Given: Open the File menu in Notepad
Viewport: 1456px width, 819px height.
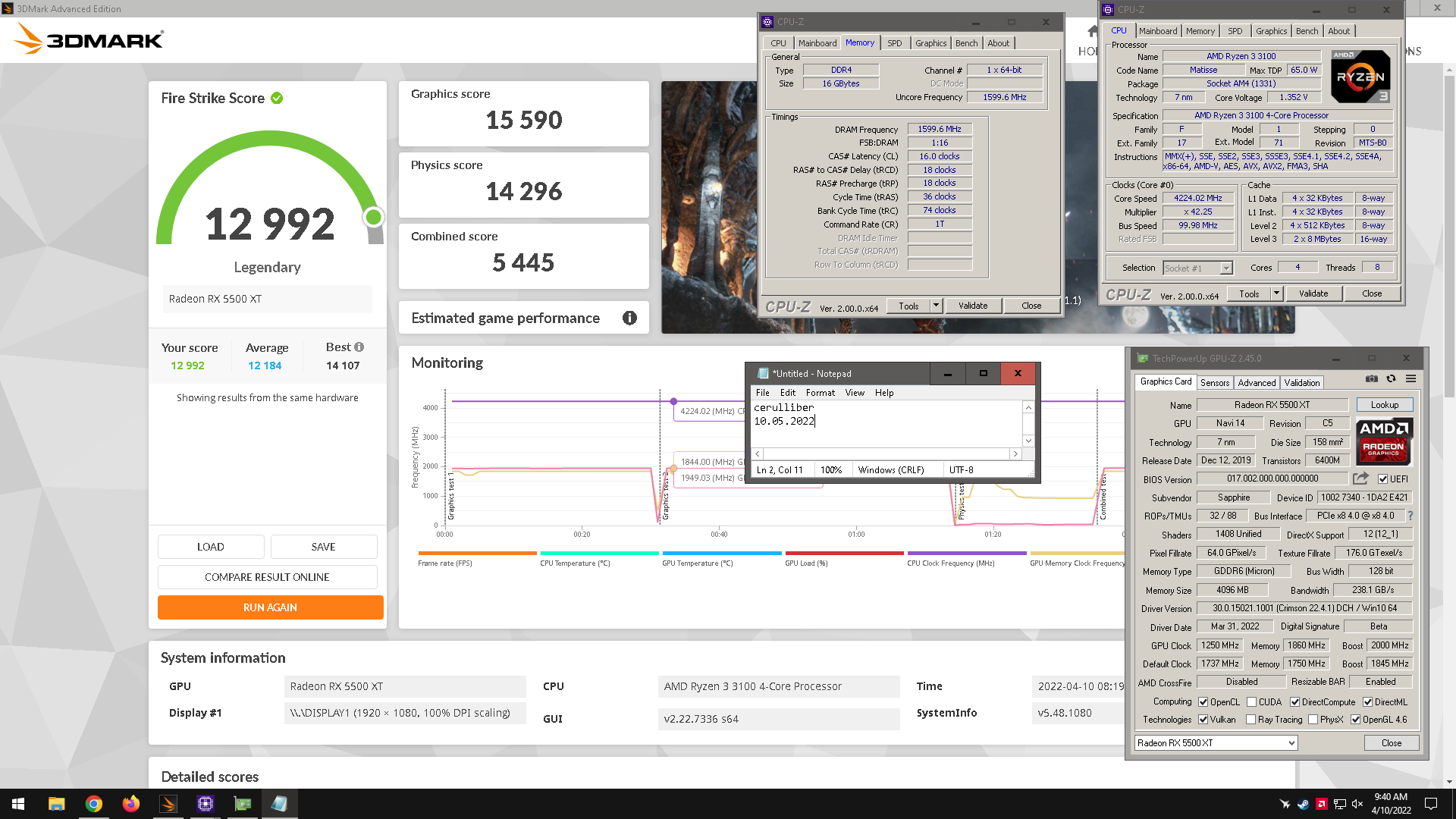Looking at the screenshot, I should pyautogui.click(x=763, y=393).
